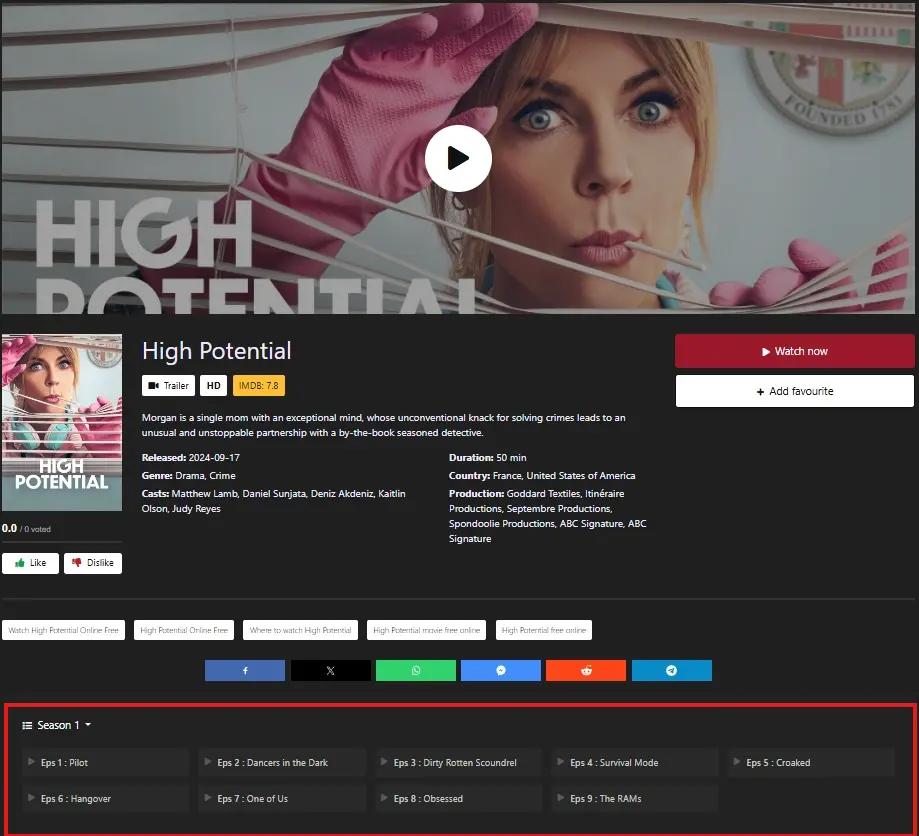
Task: Open cast member Judy Reyes
Action: tap(196, 509)
